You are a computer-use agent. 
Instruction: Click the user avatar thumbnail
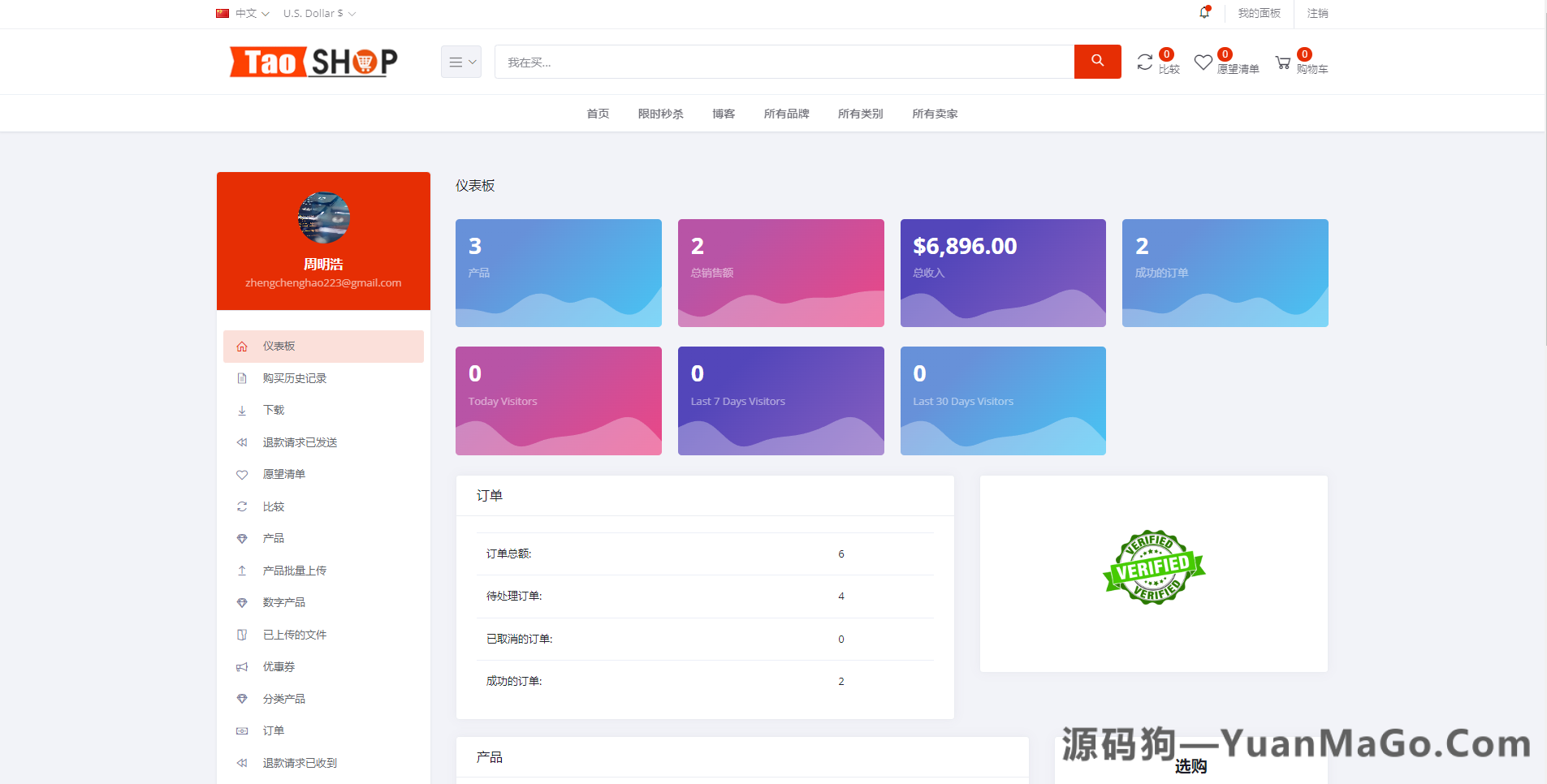pos(323,218)
